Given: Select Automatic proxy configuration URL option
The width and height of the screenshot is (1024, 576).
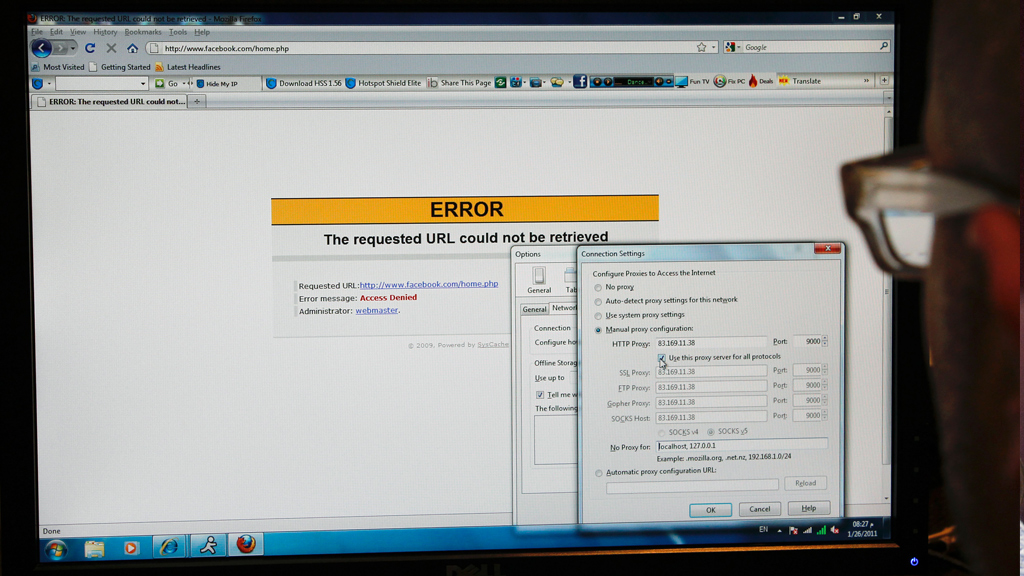Looking at the screenshot, I should [x=599, y=473].
